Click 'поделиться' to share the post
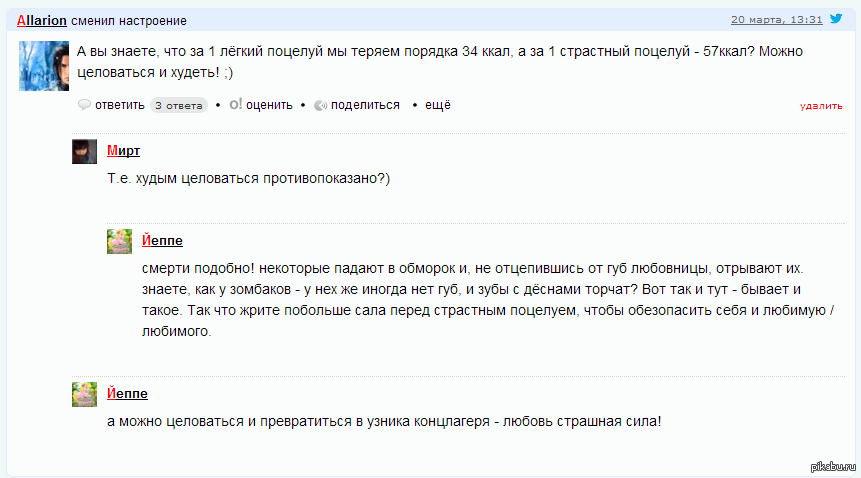The width and height of the screenshot is (861, 478). (365, 105)
